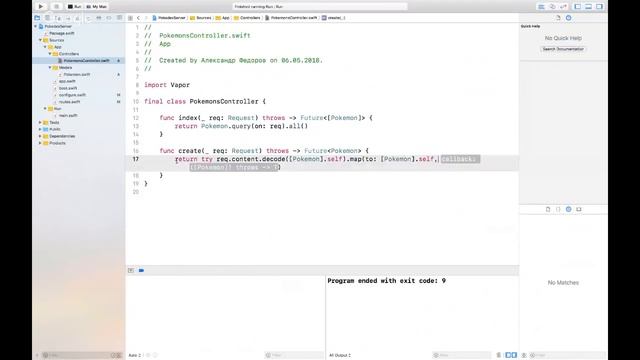The height and width of the screenshot is (360, 640).
Task: Click PokemonsController.swift in the jump bar
Action: (x=291, y=18)
